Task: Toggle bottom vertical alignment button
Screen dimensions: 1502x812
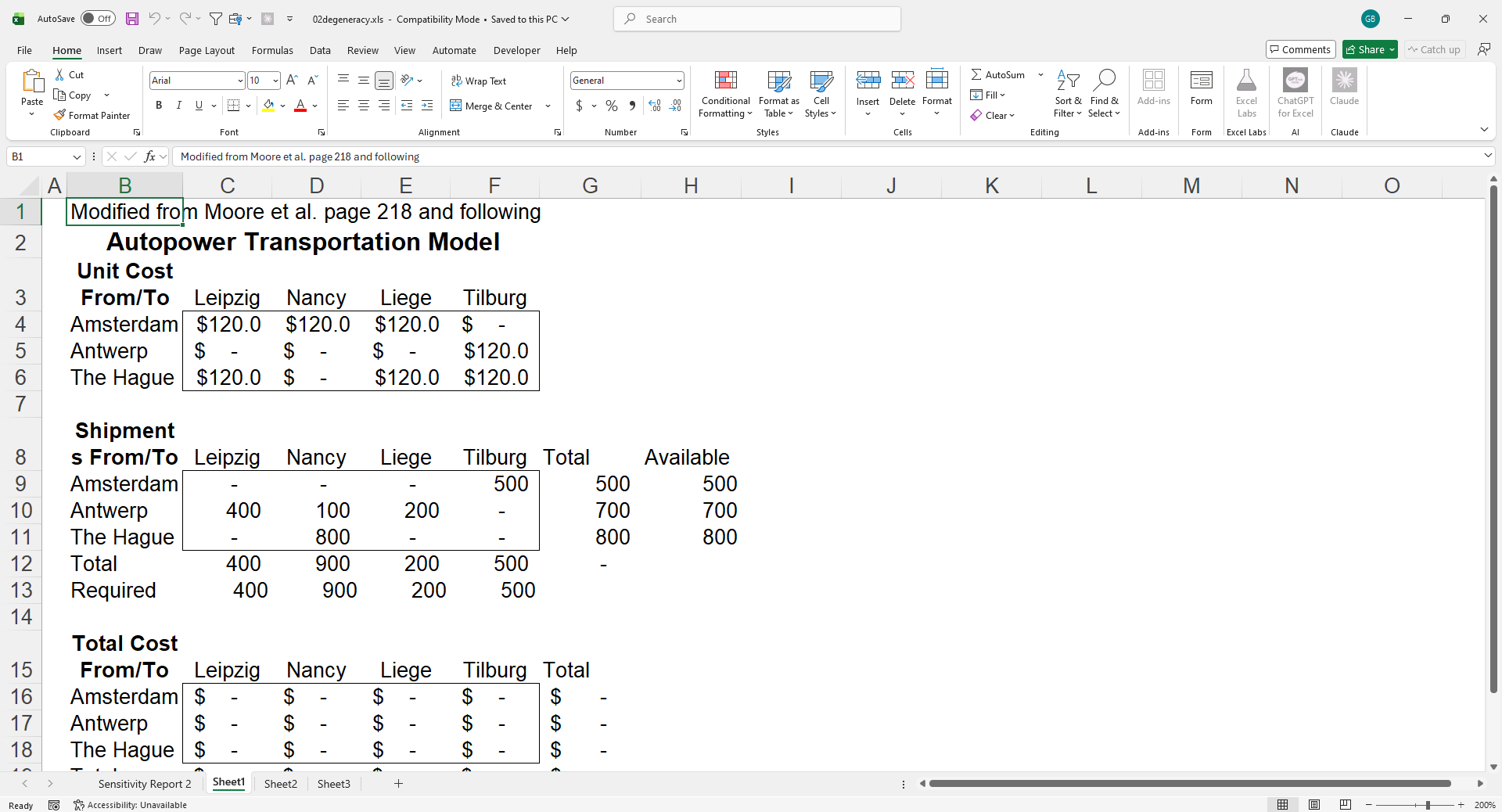Action: (x=384, y=80)
